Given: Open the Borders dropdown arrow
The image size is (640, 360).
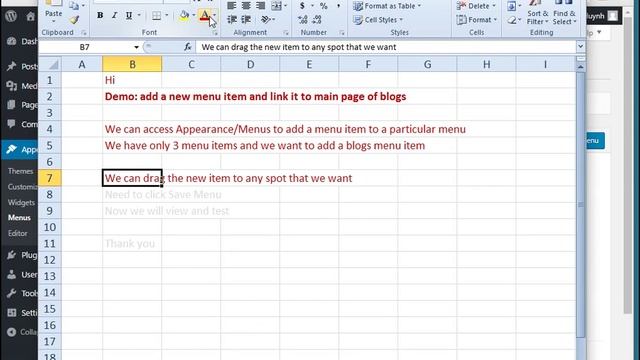Looking at the screenshot, I should point(167,16).
